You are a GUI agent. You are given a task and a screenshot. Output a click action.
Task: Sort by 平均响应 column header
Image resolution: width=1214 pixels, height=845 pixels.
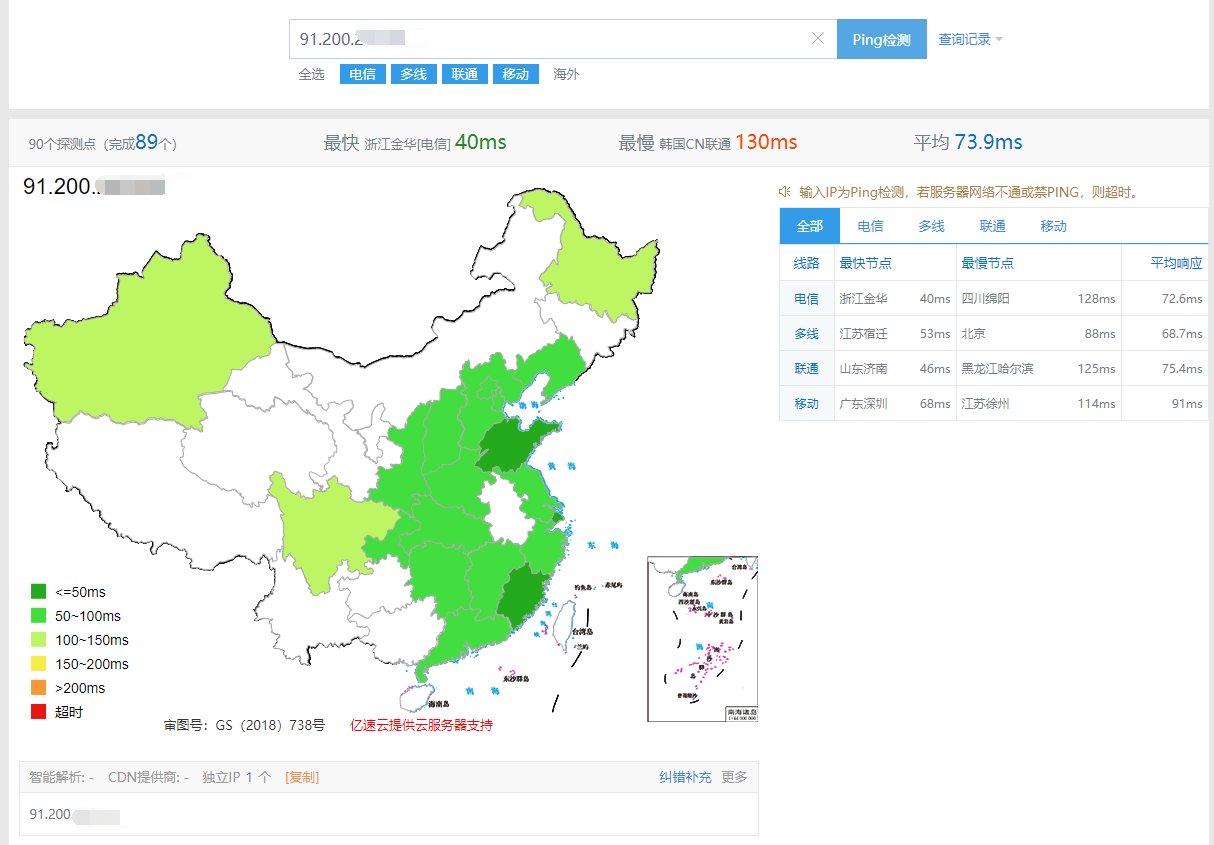pos(1176,263)
